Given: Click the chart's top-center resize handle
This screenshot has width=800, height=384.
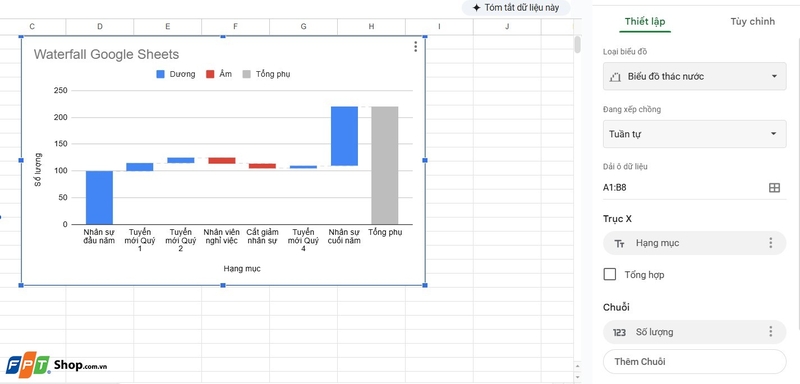Looking at the screenshot, I should tap(223, 36).
